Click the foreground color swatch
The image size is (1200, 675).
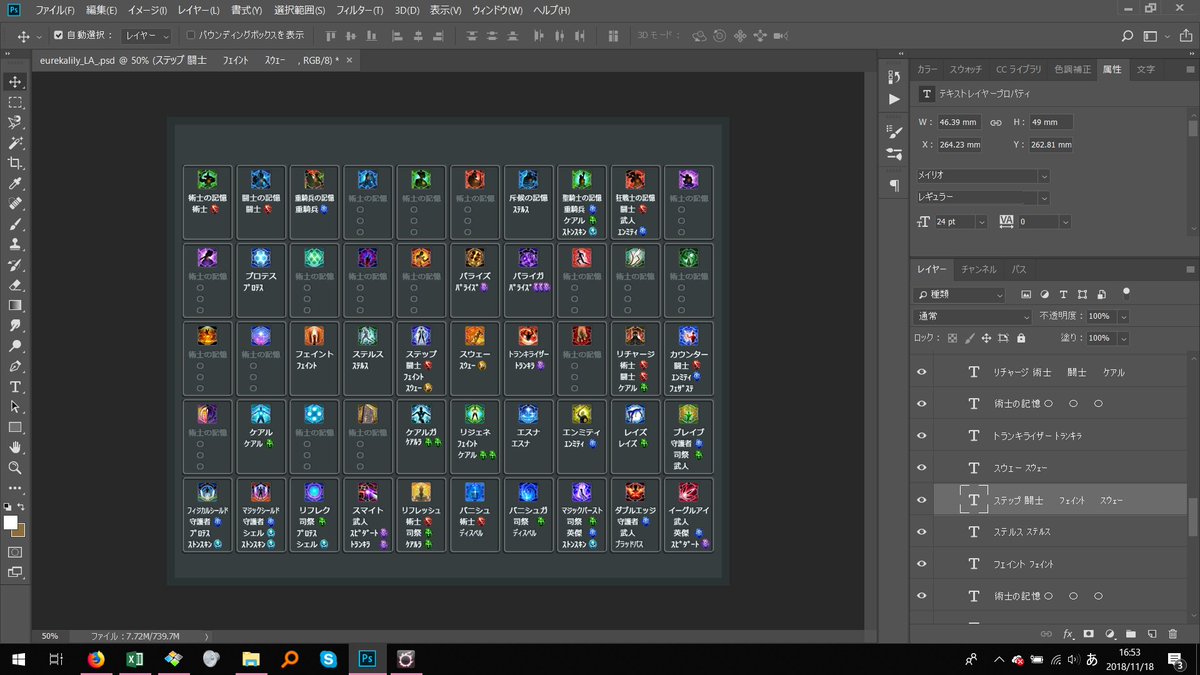(10, 523)
